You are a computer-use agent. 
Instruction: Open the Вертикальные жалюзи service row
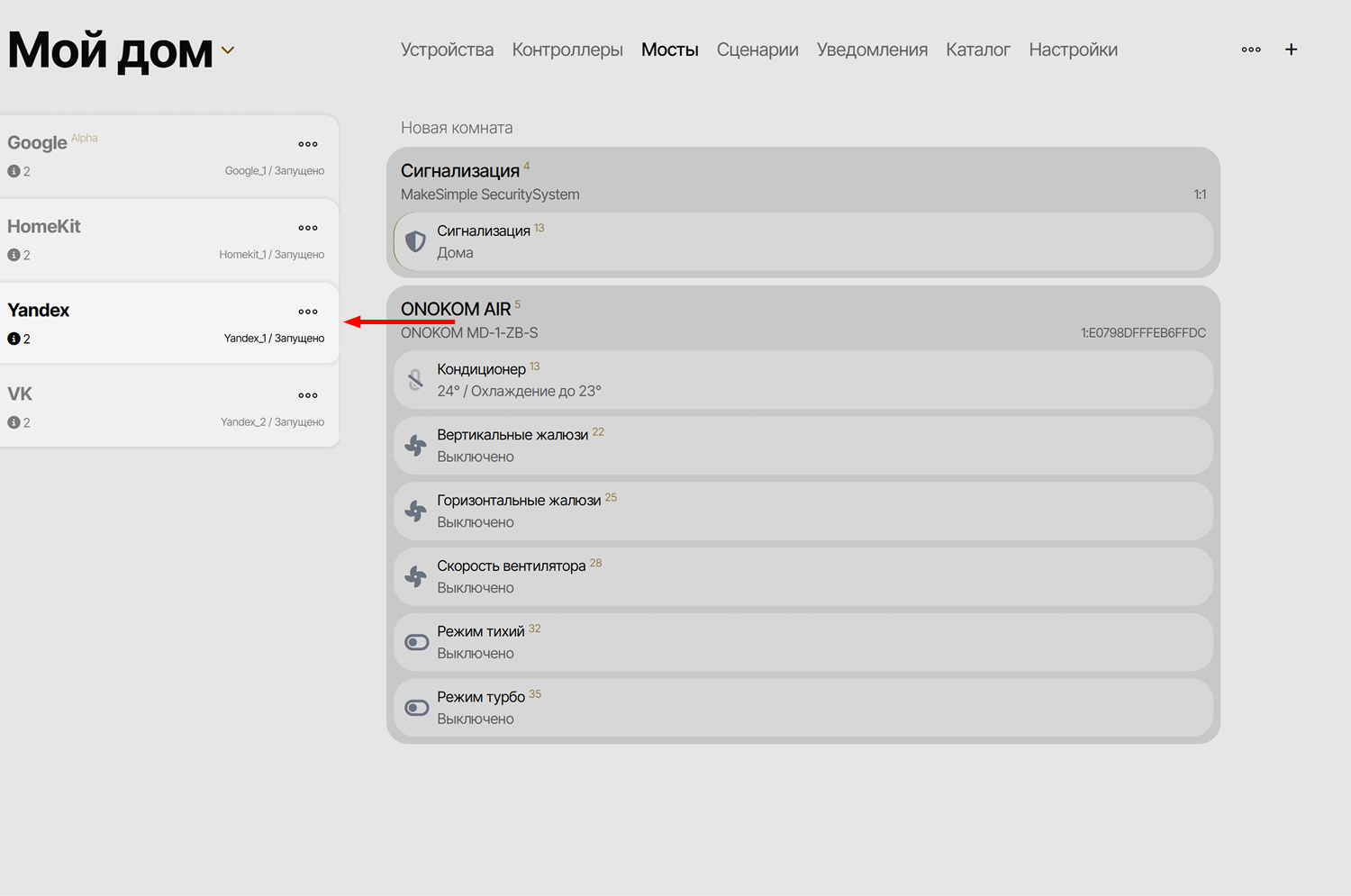click(803, 446)
